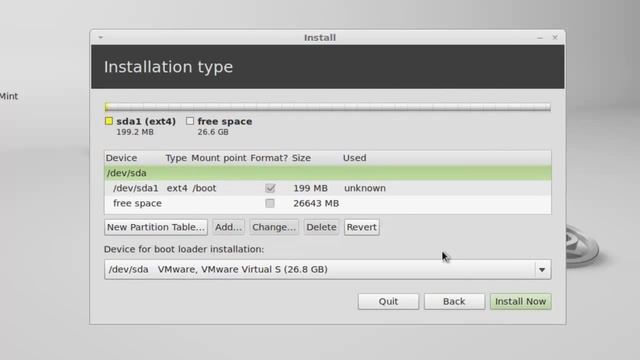Click the Mount point column header

219,158
